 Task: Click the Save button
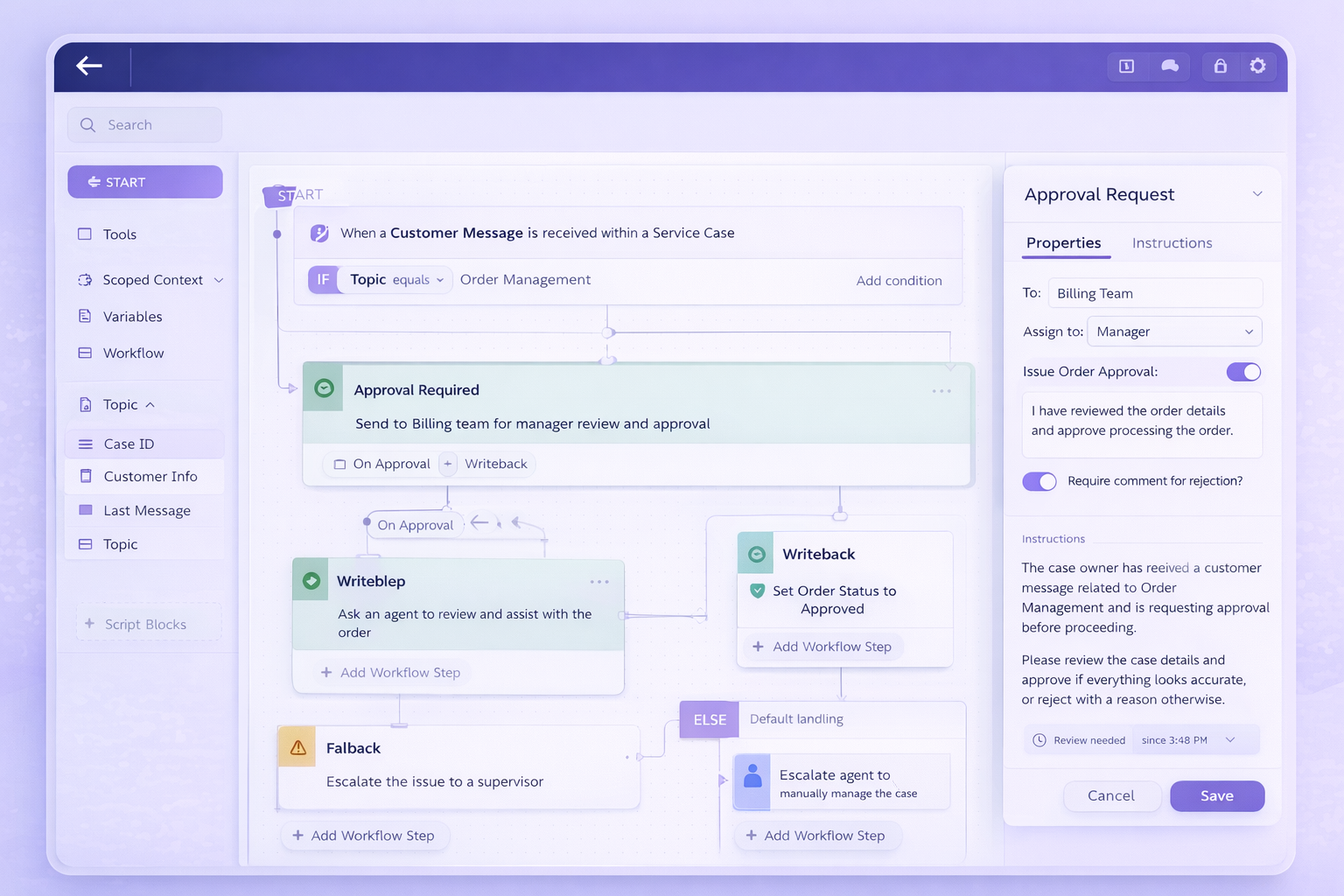tap(1216, 795)
